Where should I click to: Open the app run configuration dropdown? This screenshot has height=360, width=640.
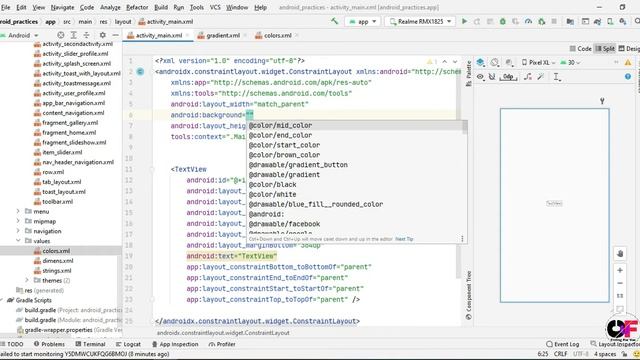[362, 22]
